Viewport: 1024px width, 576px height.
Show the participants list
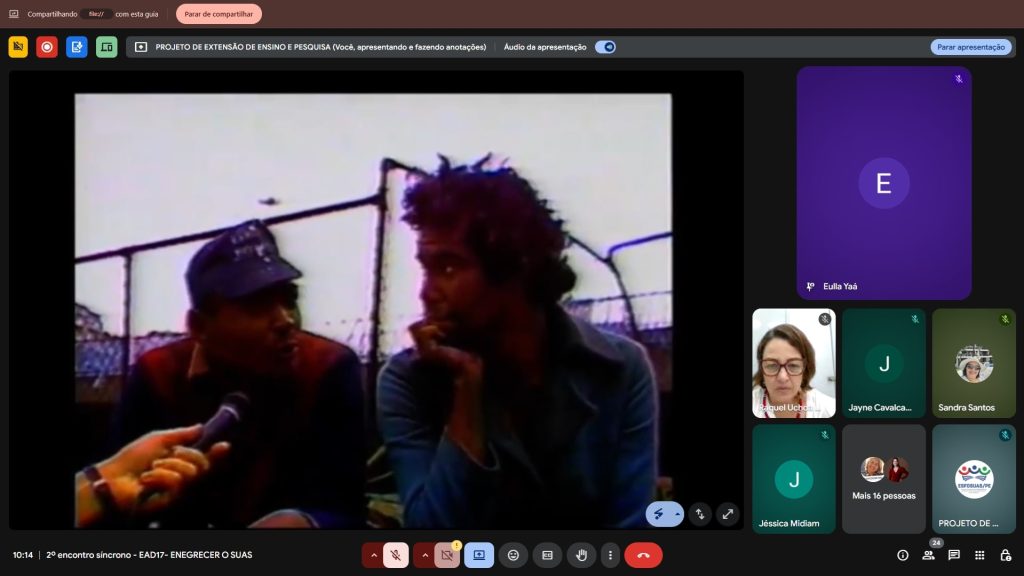(928, 555)
